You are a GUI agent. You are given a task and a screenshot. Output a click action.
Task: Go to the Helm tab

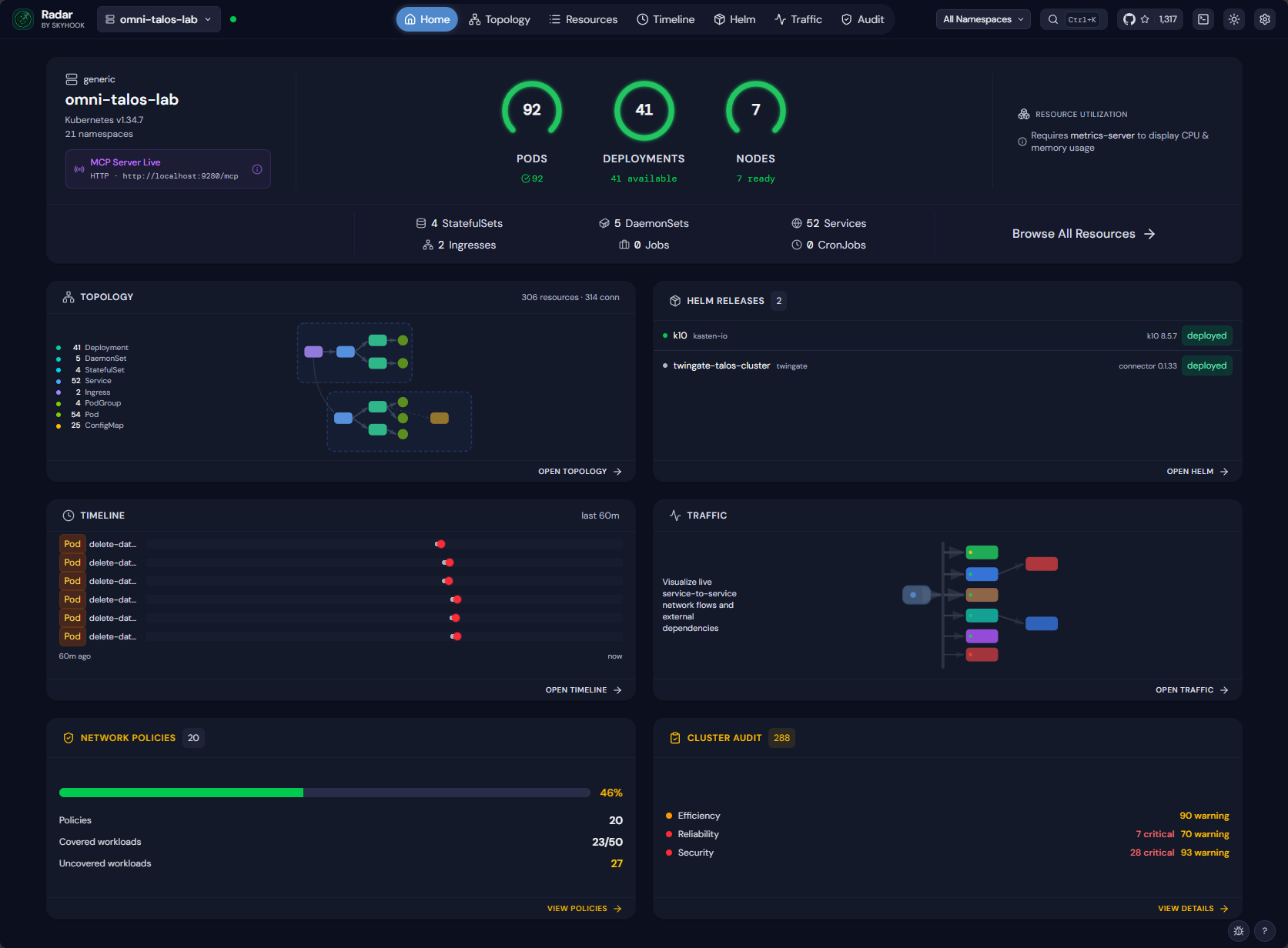point(734,19)
